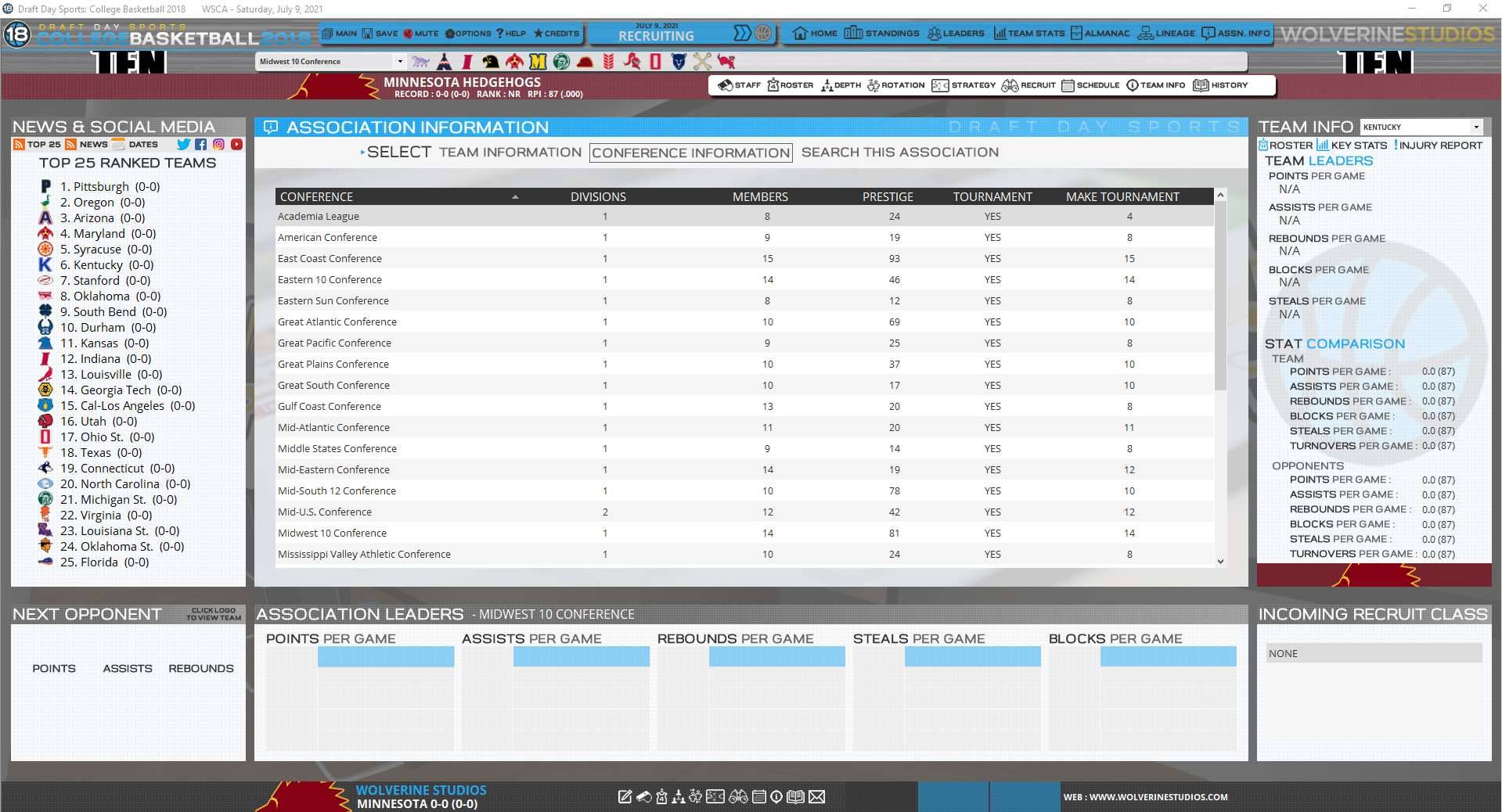The width and height of the screenshot is (1502, 812).
Task: Open the Team Info team selector dropdown
Action: point(1475,126)
